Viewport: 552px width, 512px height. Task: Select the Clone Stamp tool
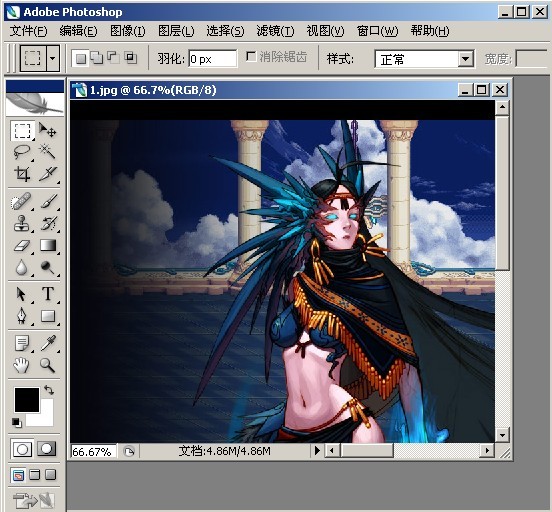click(x=22, y=223)
